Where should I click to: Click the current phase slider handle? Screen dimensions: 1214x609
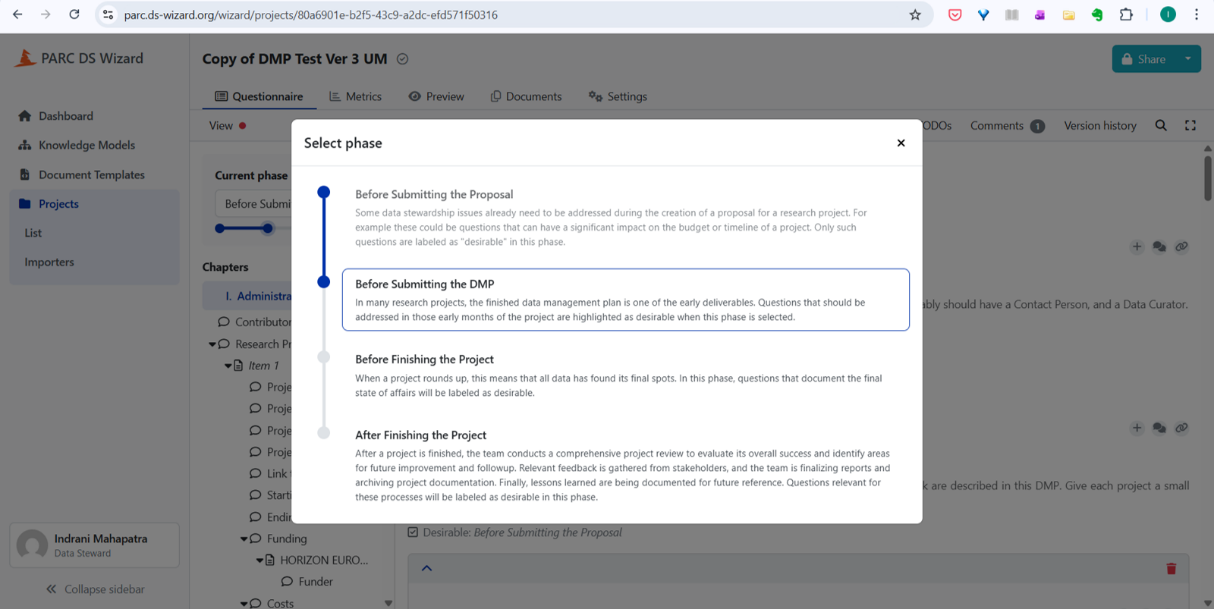pyautogui.click(x=268, y=228)
